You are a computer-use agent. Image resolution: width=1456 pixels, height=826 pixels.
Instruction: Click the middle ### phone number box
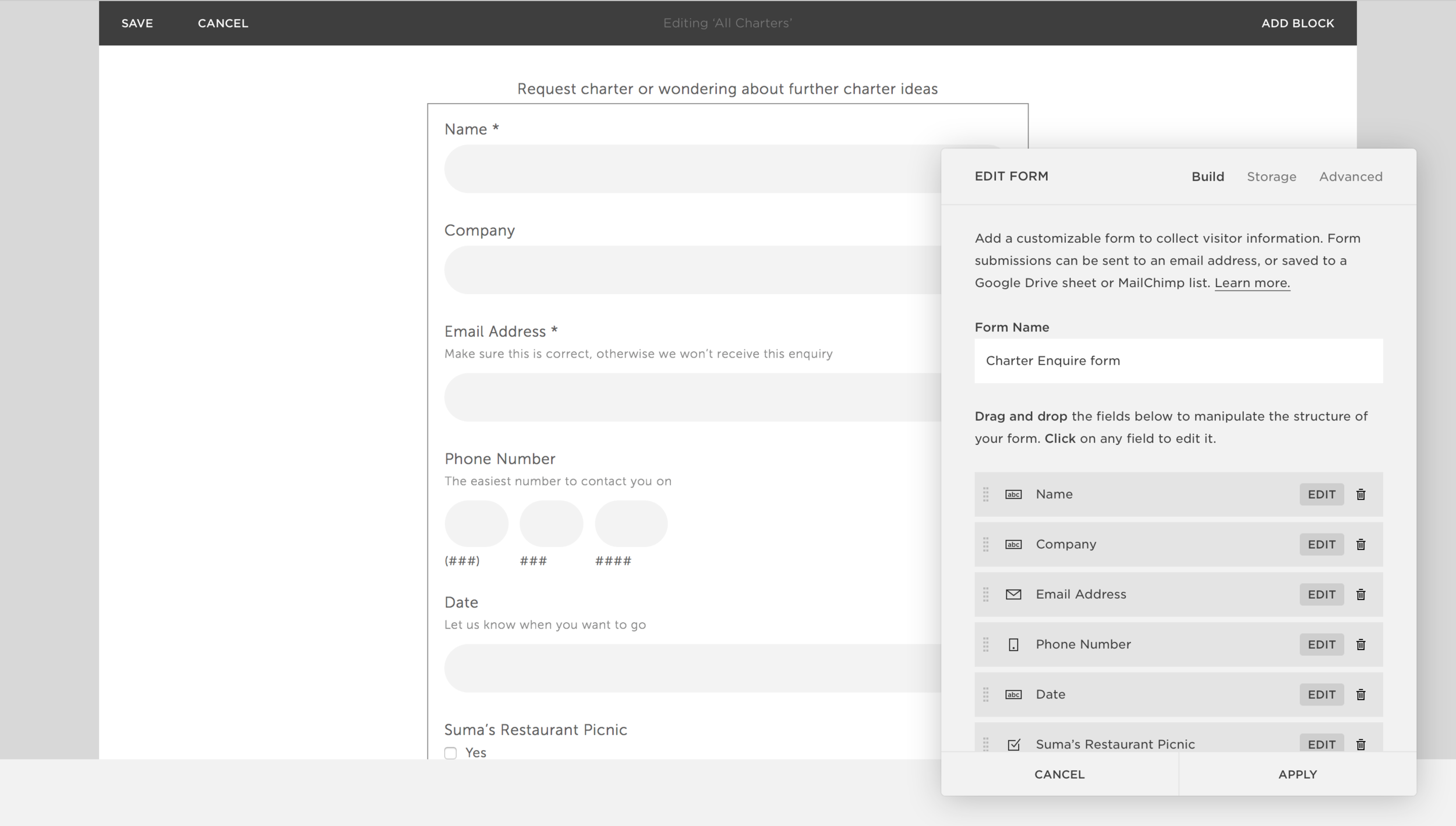point(551,524)
